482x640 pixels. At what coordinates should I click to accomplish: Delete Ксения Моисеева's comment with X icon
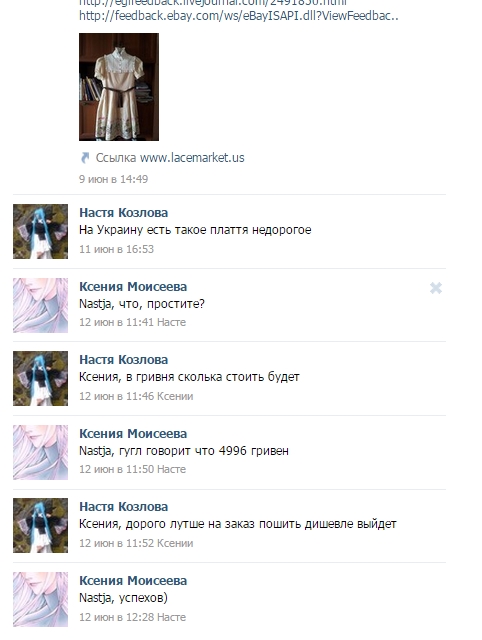point(435,288)
